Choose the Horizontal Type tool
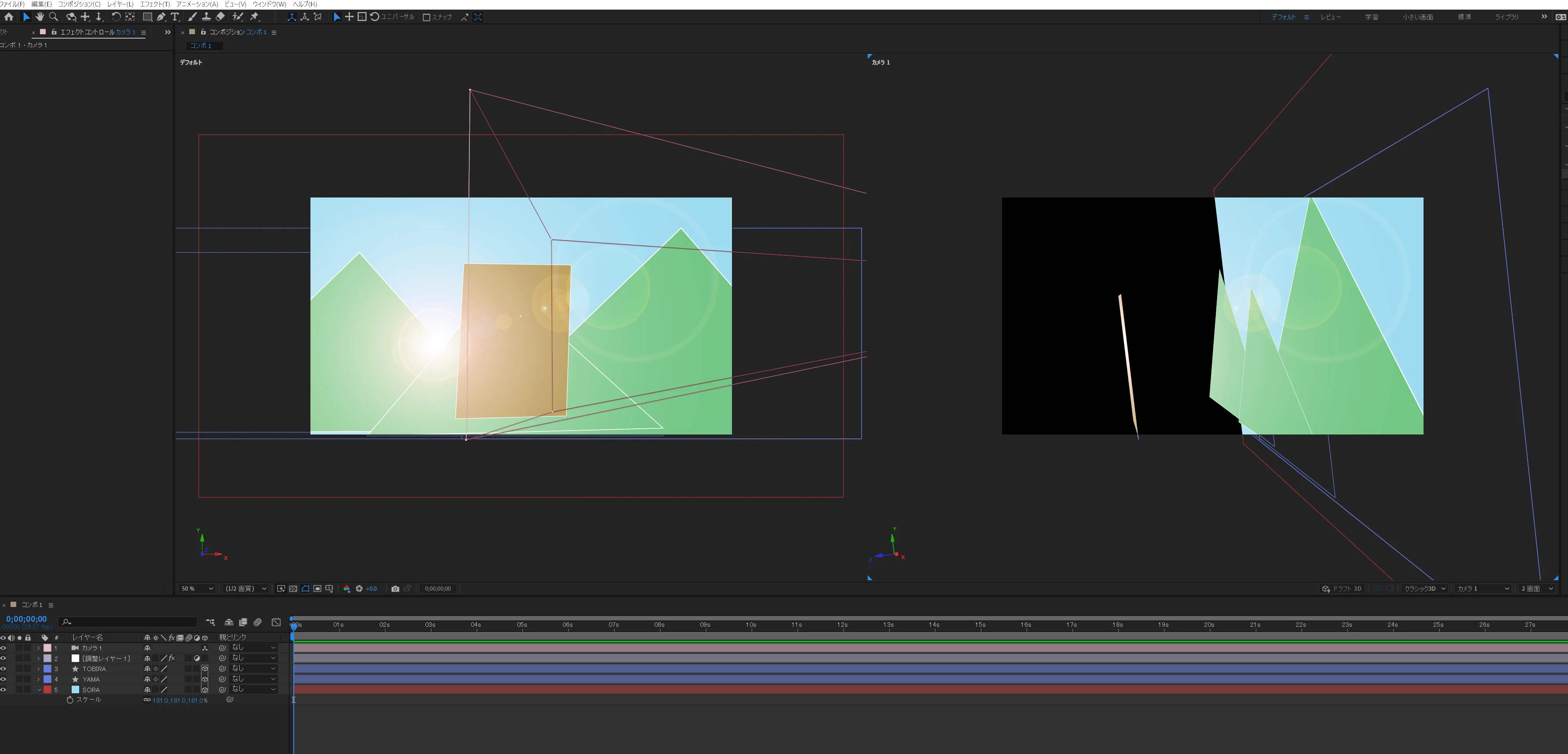Viewport: 1568px width, 754px height. click(x=175, y=17)
